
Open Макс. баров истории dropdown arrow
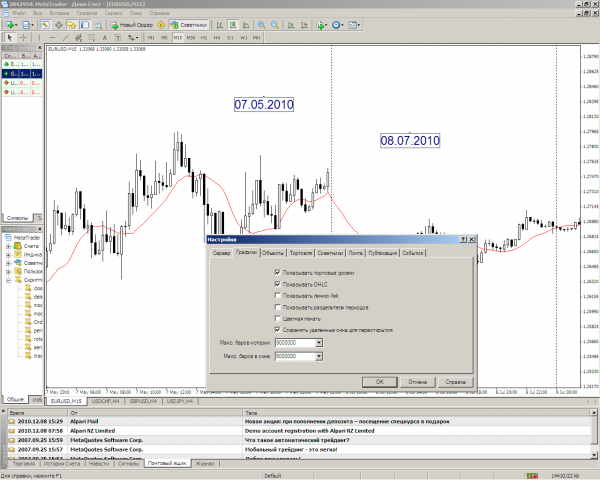pos(319,343)
